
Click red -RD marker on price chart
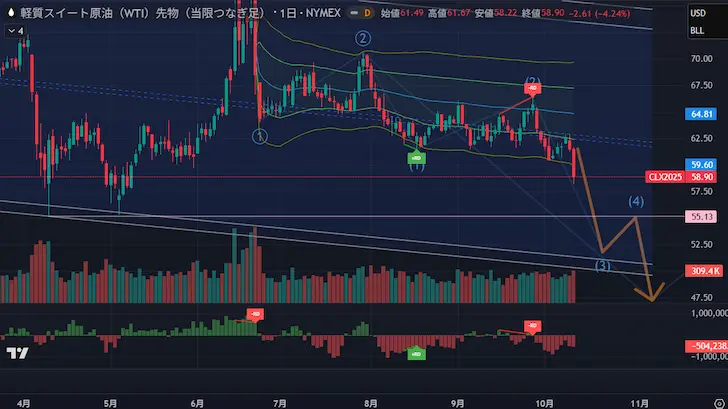(x=533, y=88)
